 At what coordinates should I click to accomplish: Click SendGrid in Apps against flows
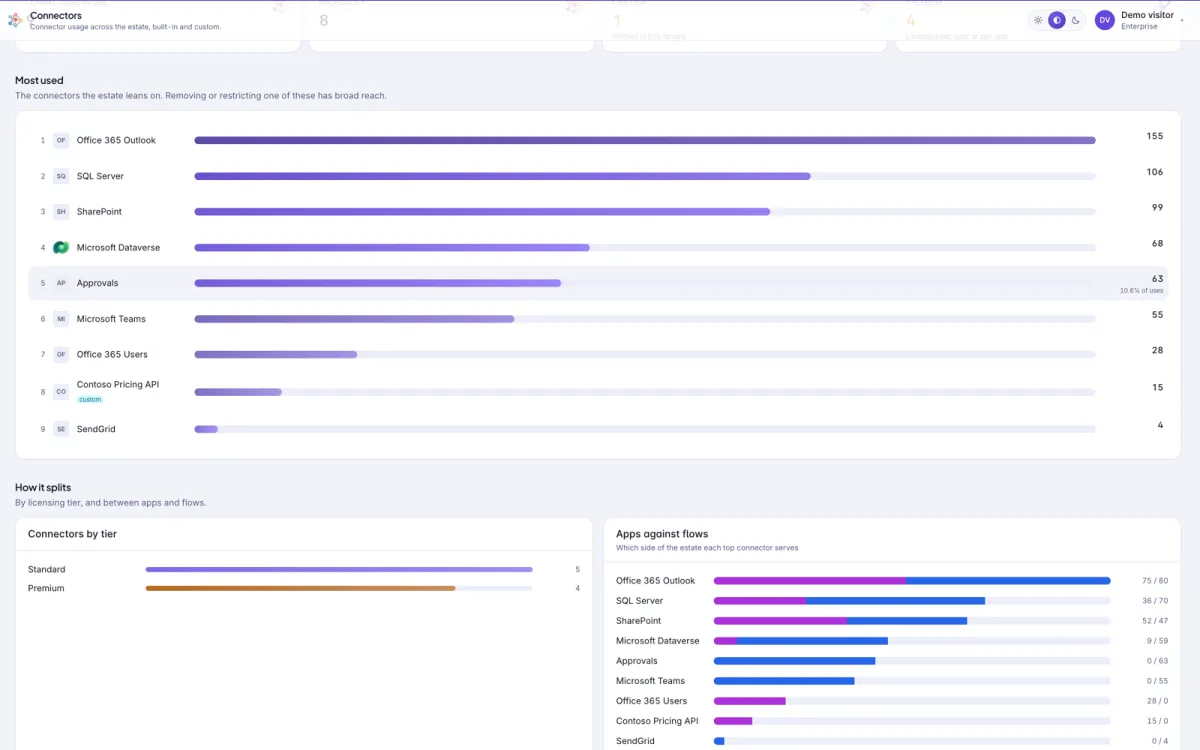(635, 741)
